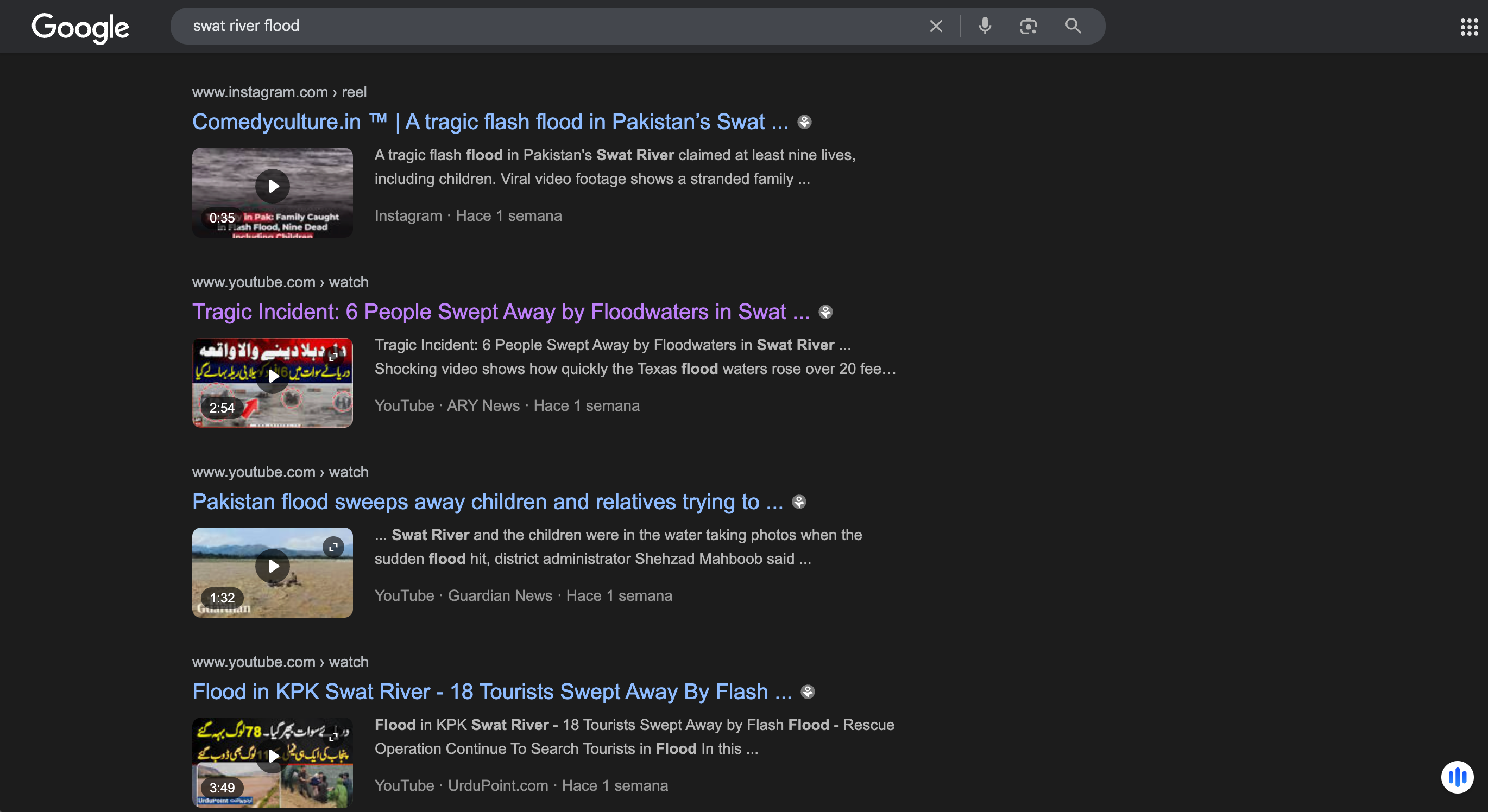Click badge icon beside Flood in KPK title
The image size is (1488, 812).
(x=808, y=692)
